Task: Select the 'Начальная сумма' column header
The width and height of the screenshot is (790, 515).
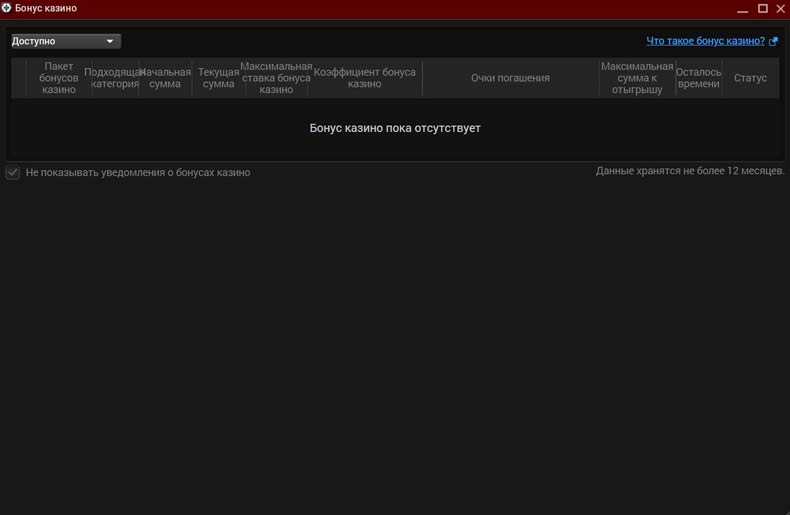Action: [165, 78]
